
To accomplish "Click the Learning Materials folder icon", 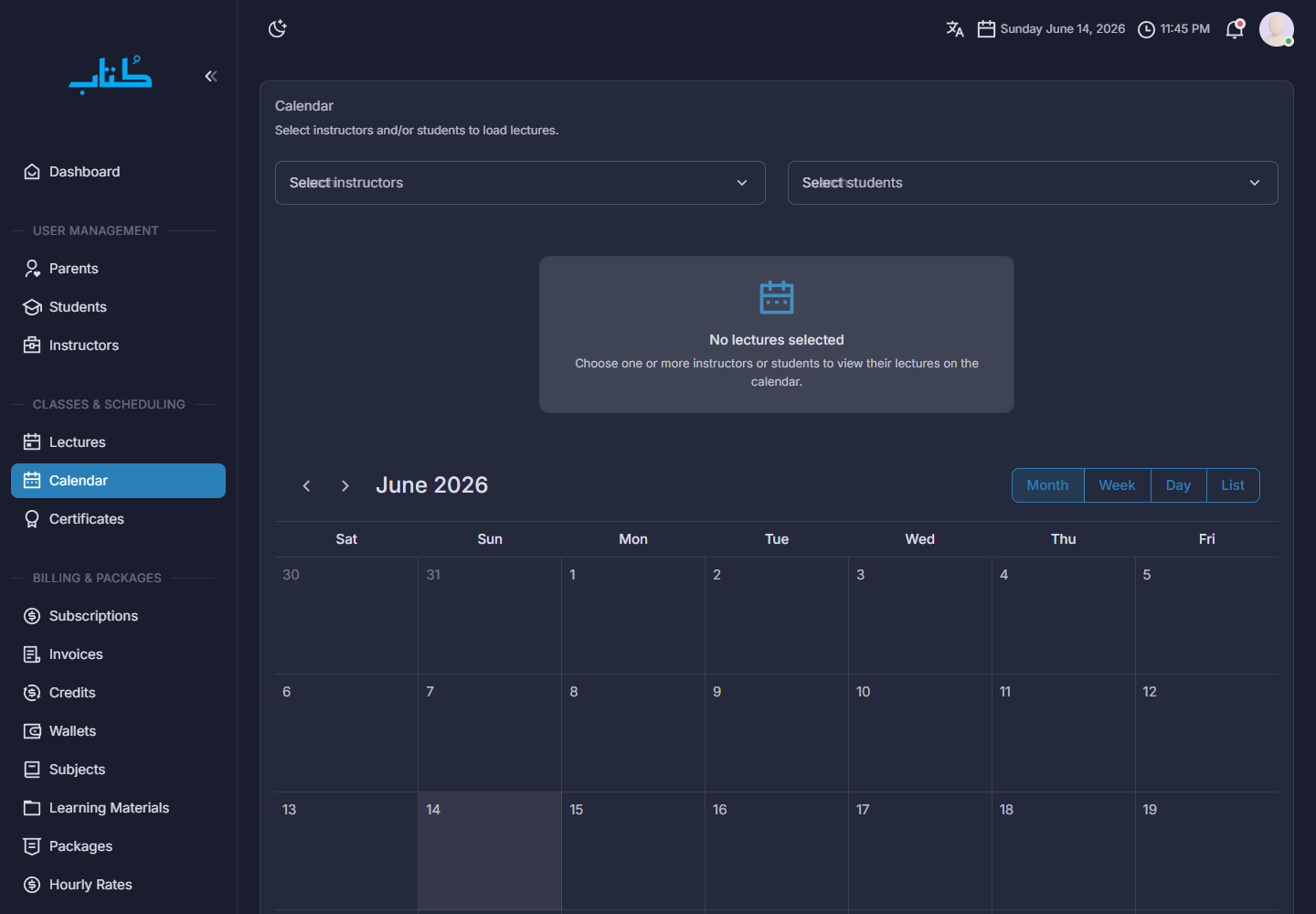I will pyautogui.click(x=32, y=808).
